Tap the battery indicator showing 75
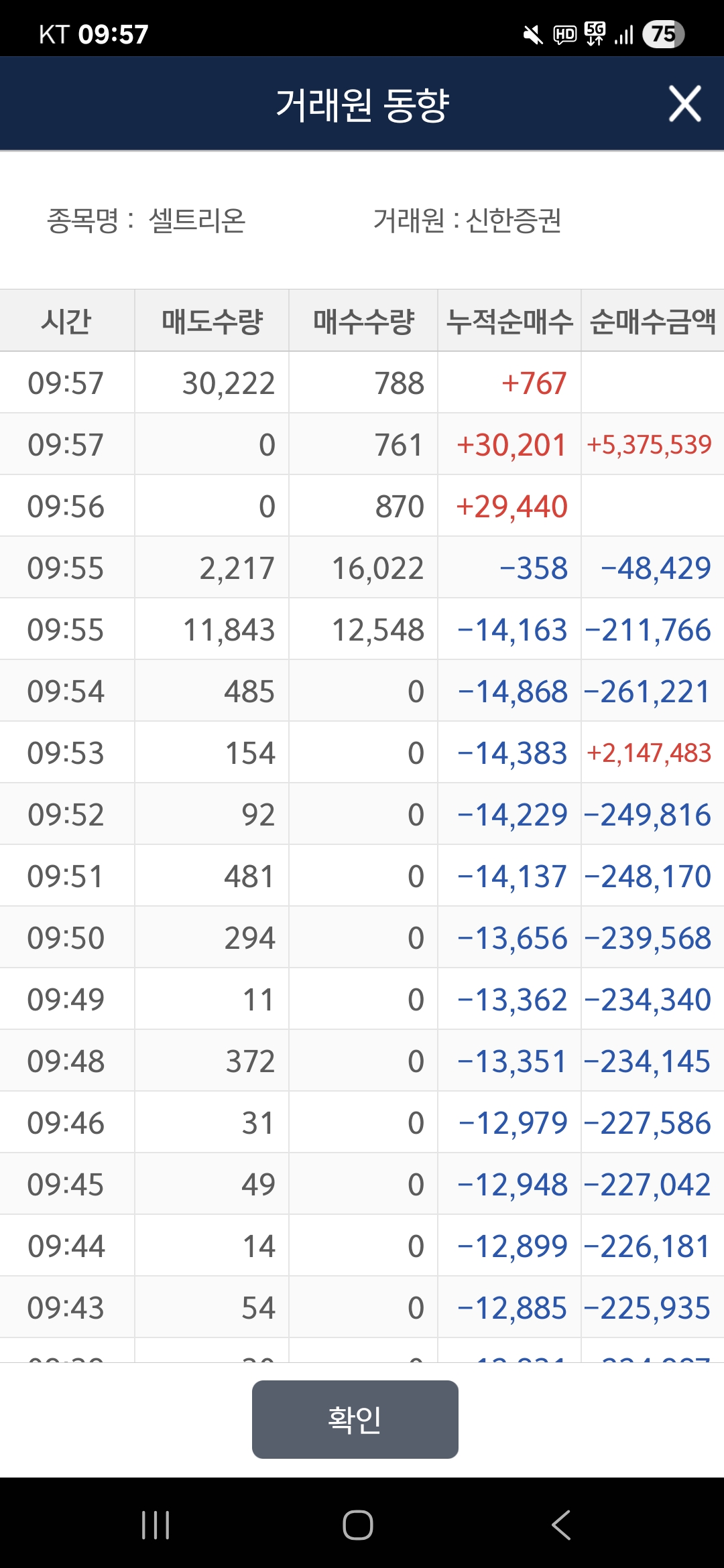 (x=663, y=34)
